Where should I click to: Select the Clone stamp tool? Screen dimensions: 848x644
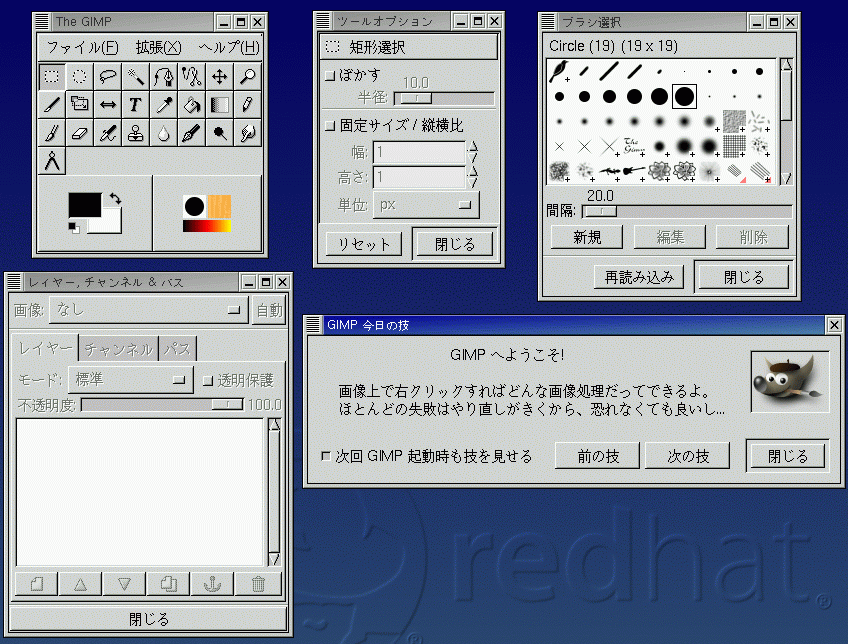click(x=136, y=132)
